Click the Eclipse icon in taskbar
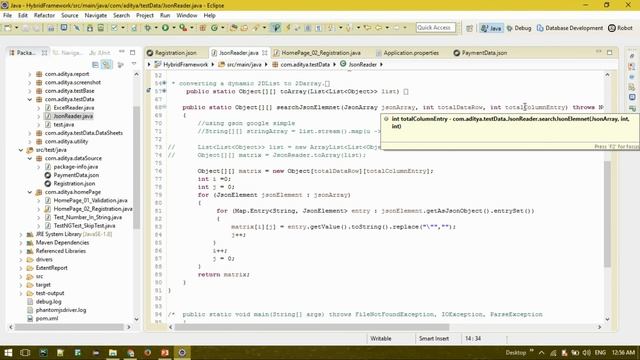Screen dimensions: 640x360 coord(182,353)
